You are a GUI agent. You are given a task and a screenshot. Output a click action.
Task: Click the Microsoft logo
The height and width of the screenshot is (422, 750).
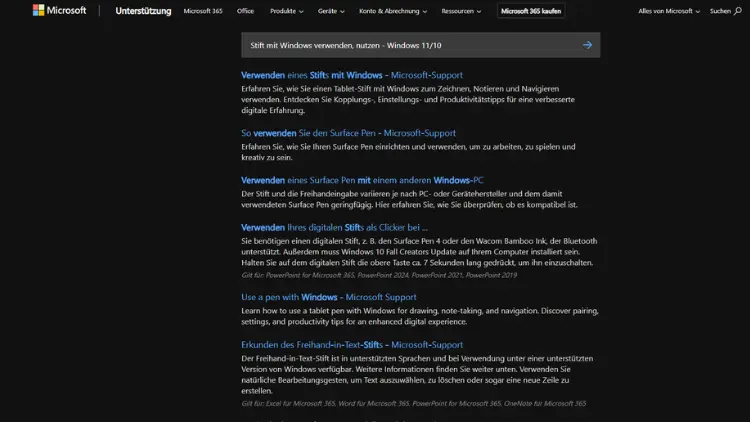click(59, 11)
